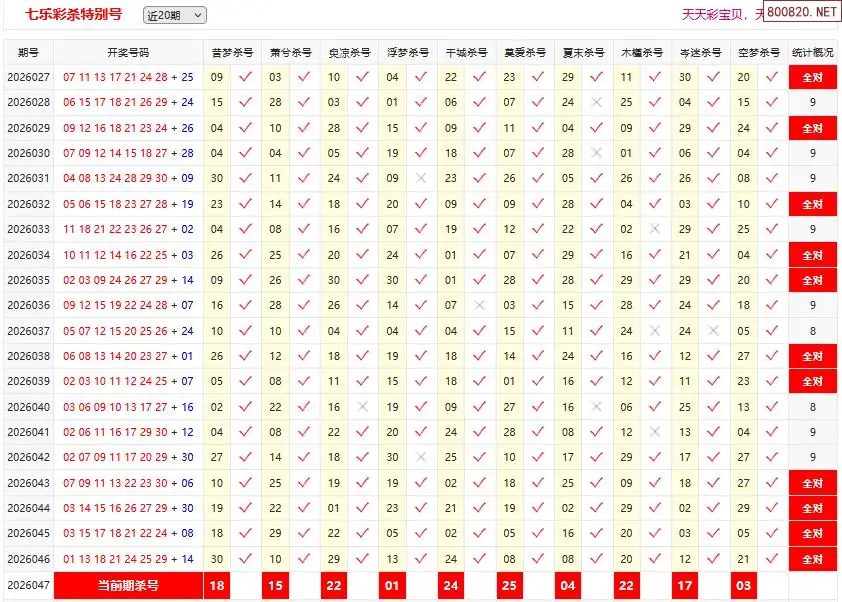
Task: Click the red checkmark in row 2026044 浮梦杀号
Action: click(421, 509)
